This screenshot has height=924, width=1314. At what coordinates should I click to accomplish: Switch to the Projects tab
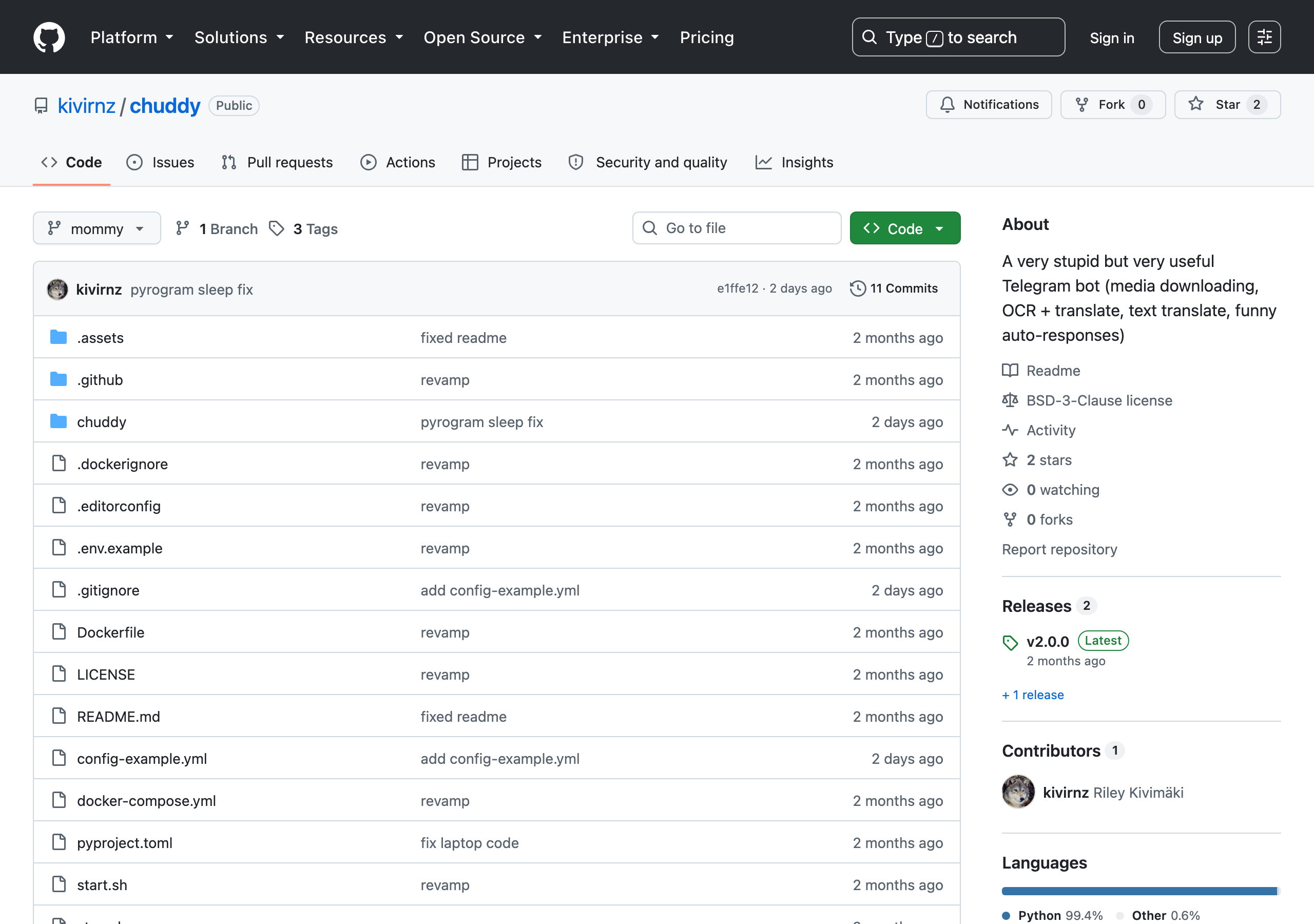pos(501,163)
